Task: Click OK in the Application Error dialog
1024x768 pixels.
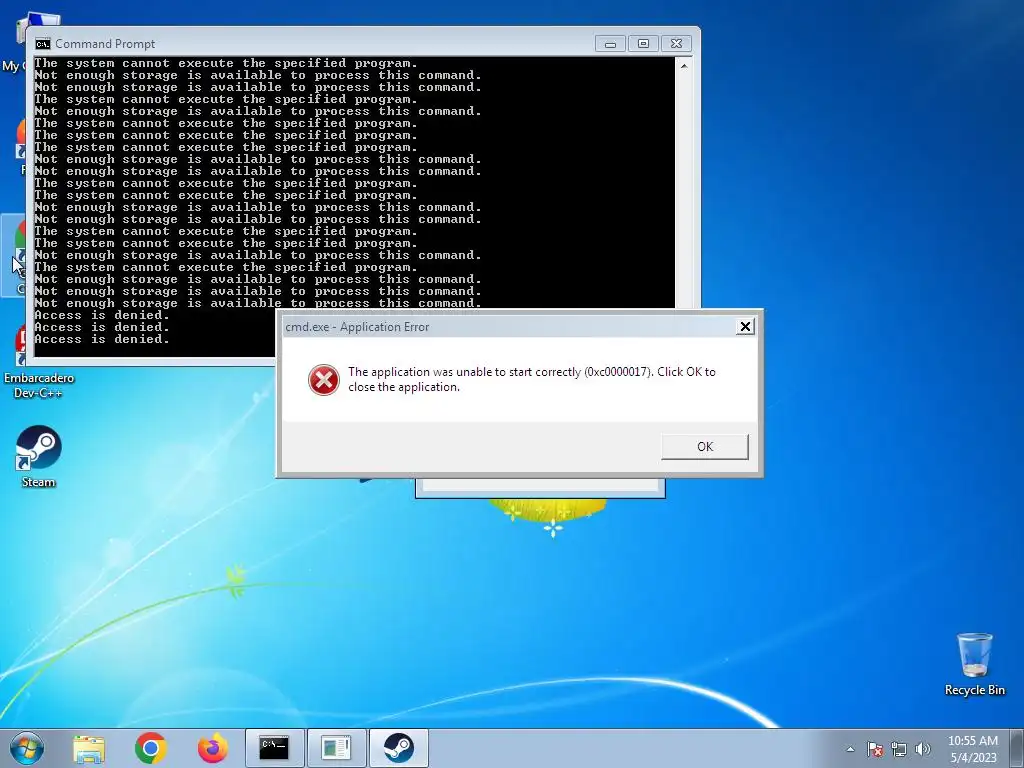Action: [705, 447]
